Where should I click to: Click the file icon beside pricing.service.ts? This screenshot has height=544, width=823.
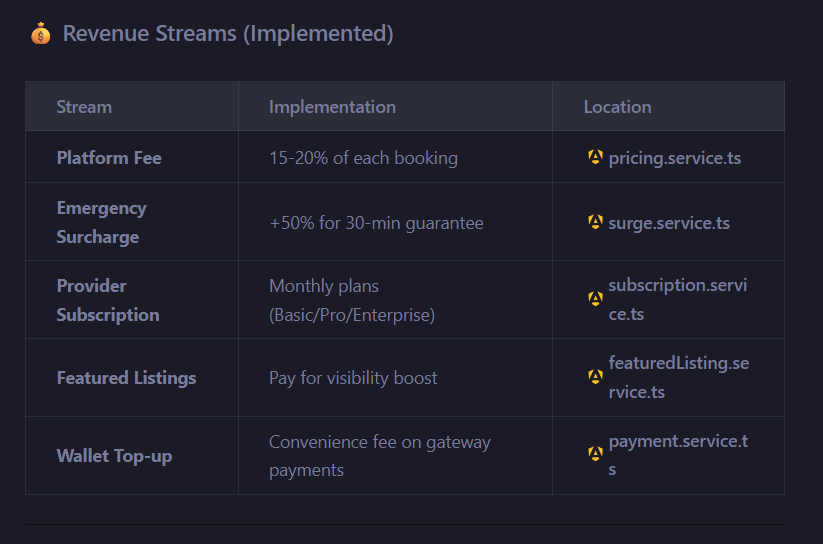point(595,157)
